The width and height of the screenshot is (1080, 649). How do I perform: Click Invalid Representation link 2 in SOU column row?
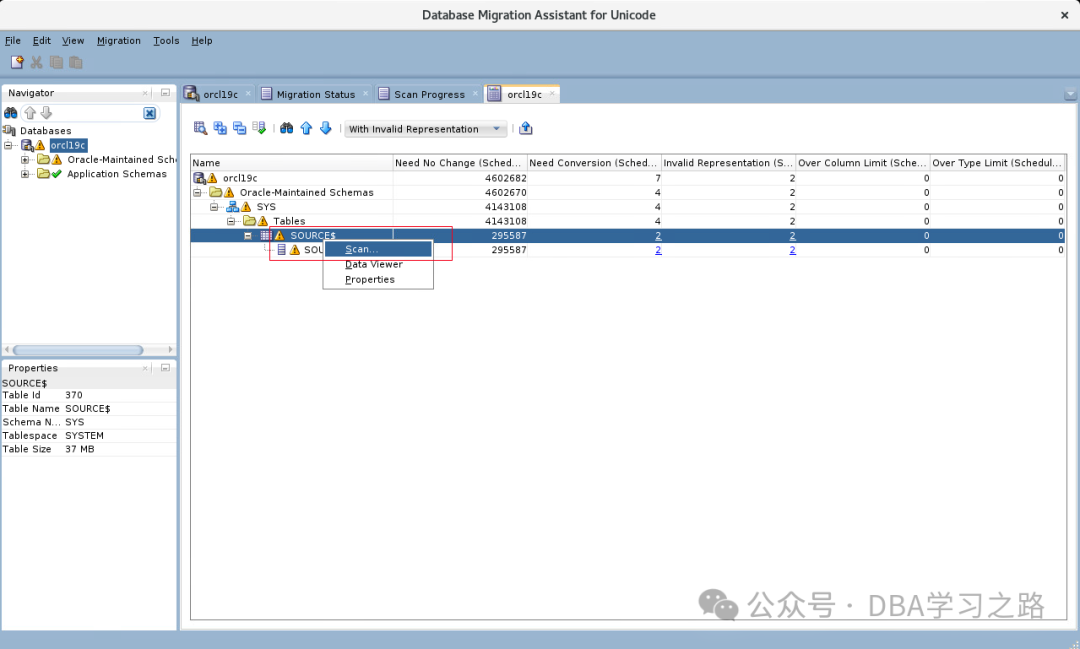point(792,250)
